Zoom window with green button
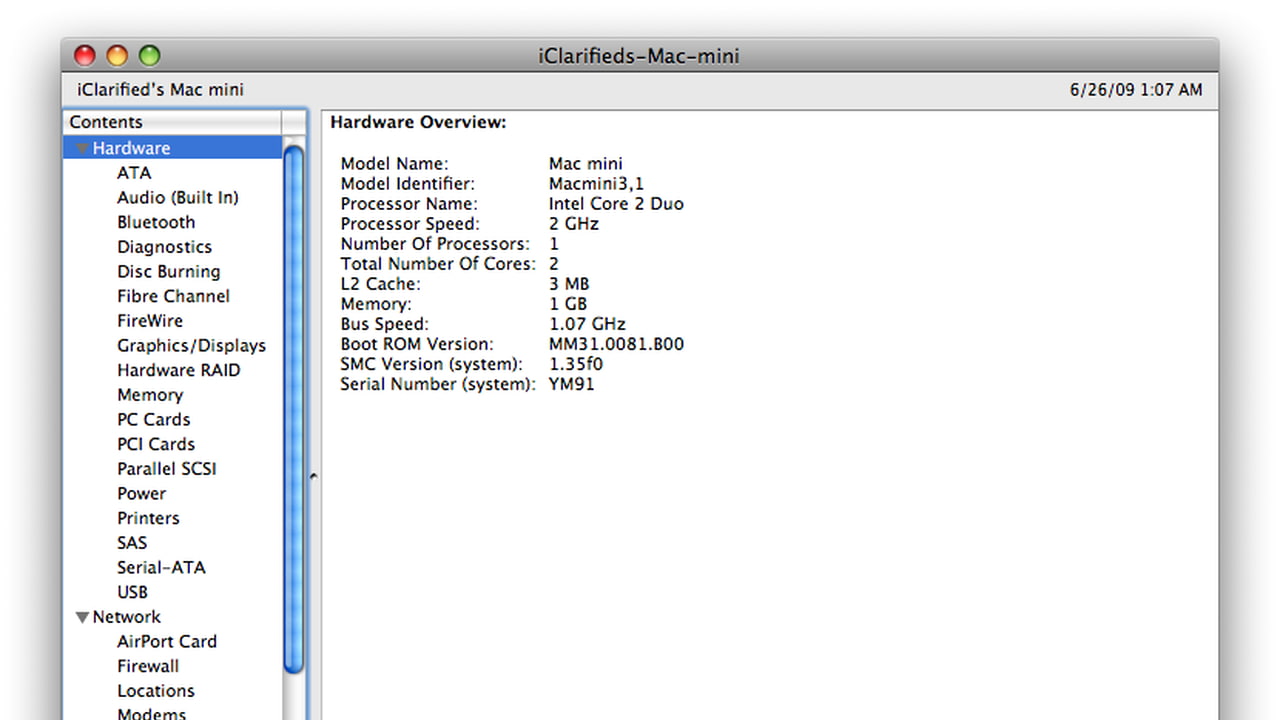The image size is (1280, 720). (149, 56)
